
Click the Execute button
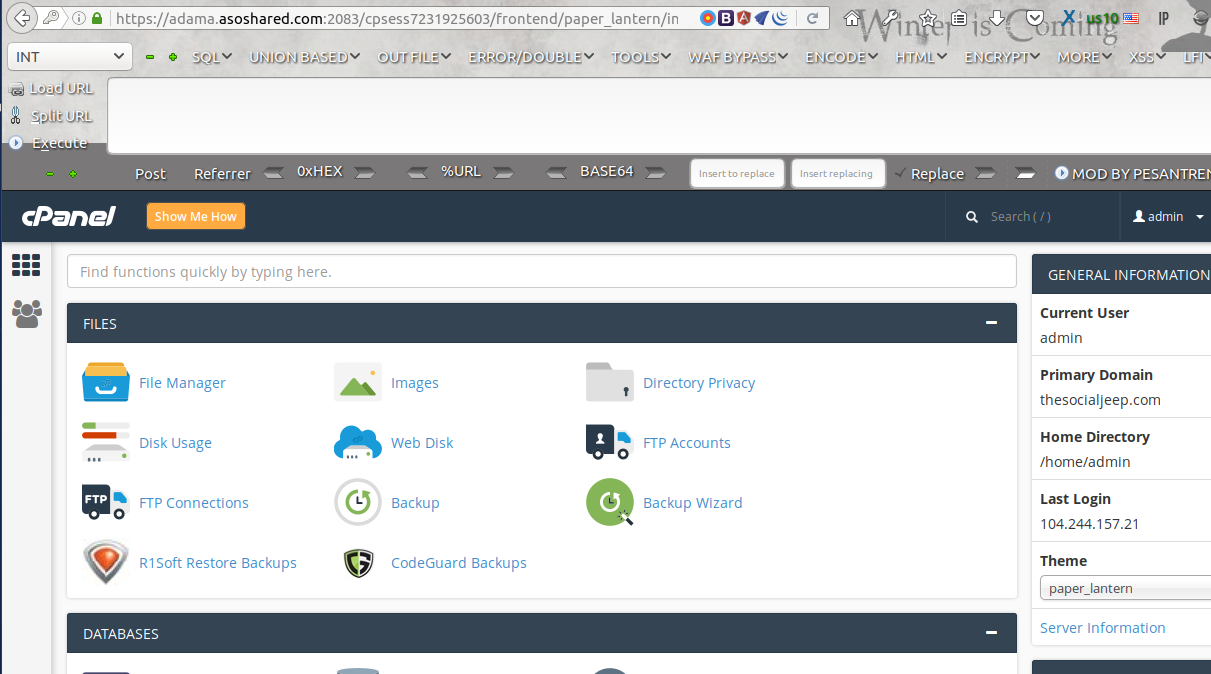(49, 143)
